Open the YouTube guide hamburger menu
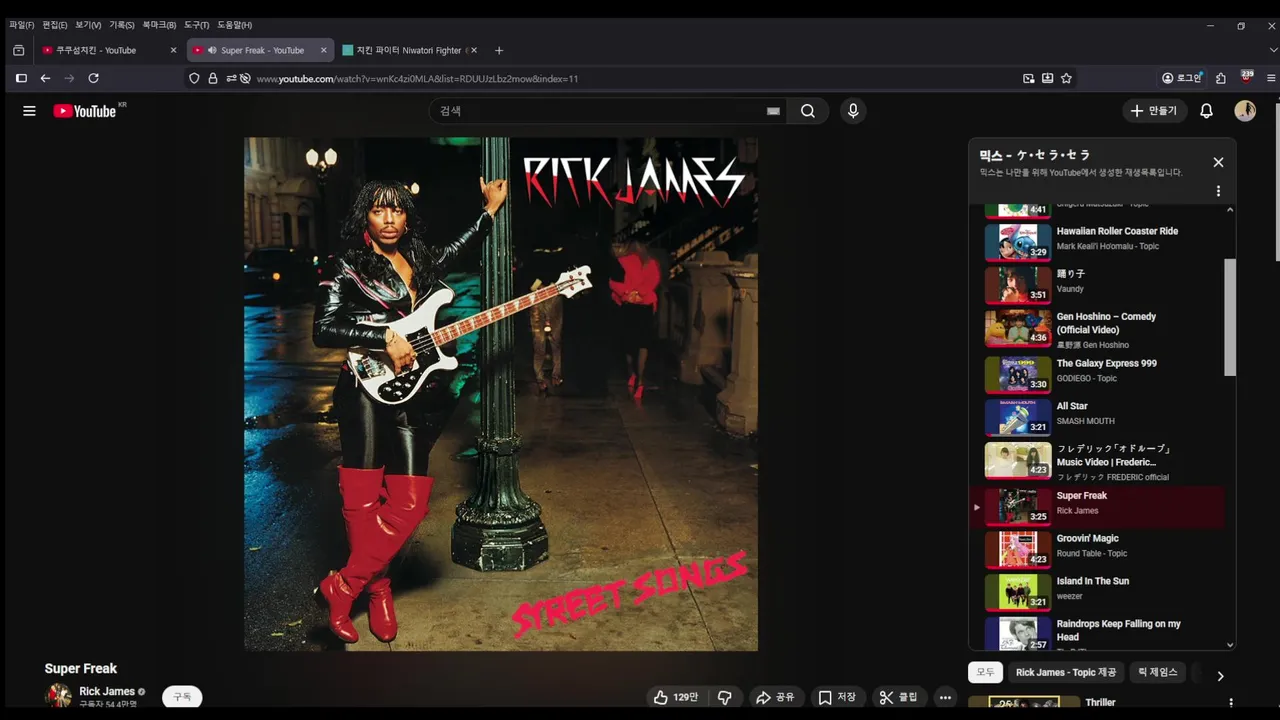Viewport: 1280px width, 720px height. tap(29, 111)
